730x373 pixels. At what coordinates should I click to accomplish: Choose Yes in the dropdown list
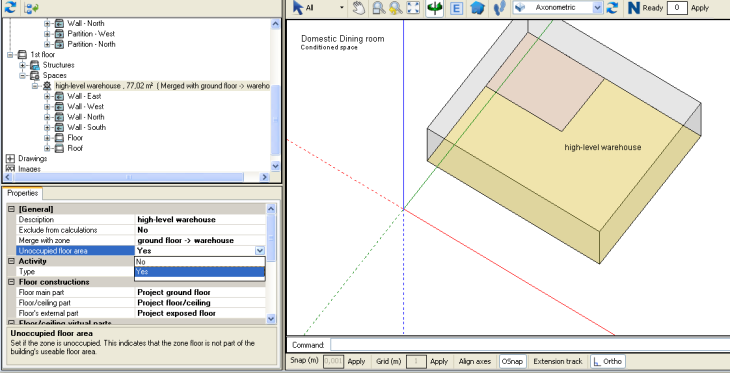[200, 271]
